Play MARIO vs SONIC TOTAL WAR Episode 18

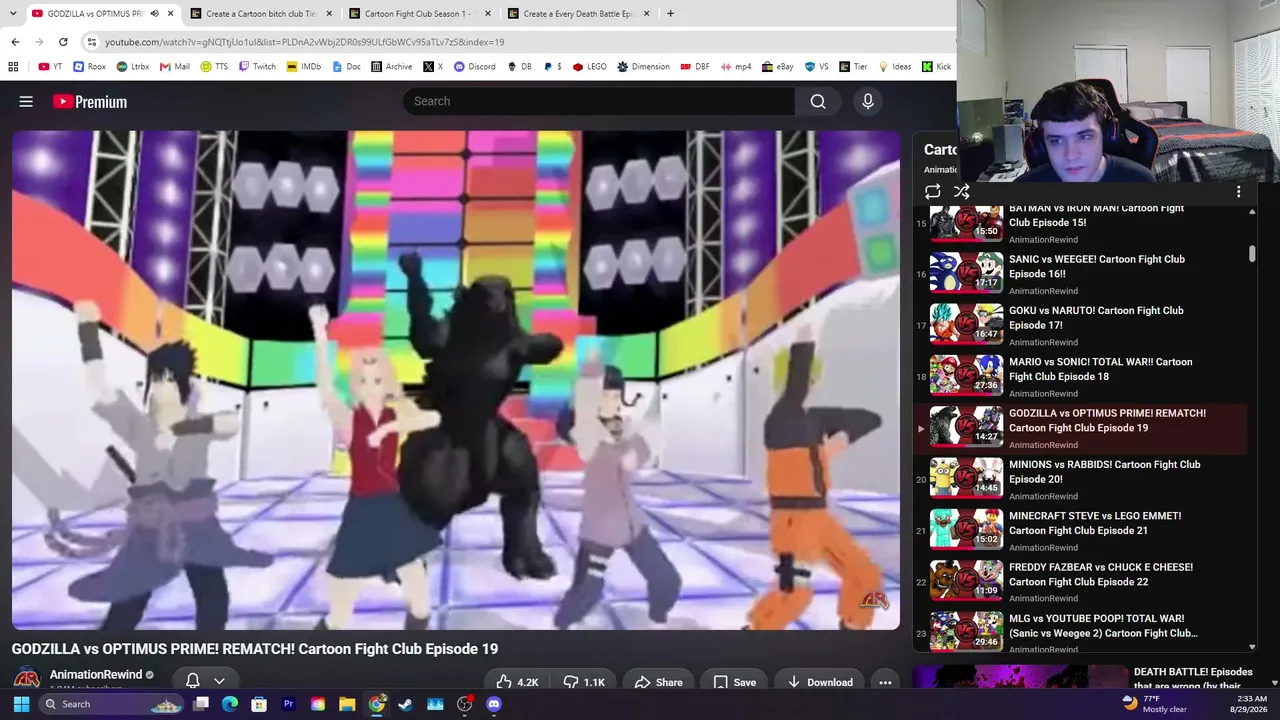[x=1081, y=376]
